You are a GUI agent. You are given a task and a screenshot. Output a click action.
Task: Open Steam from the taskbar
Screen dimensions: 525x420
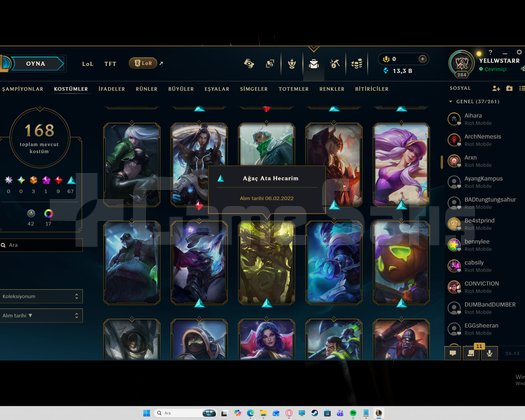314,413
